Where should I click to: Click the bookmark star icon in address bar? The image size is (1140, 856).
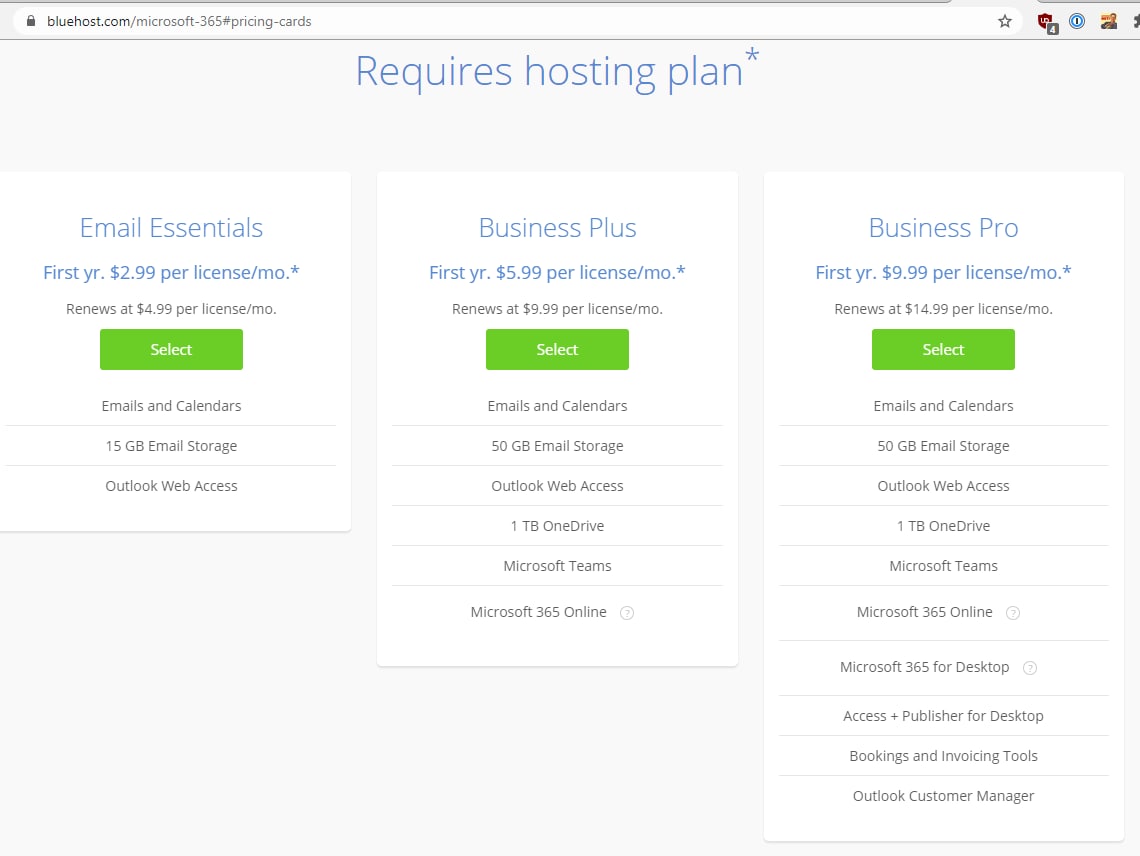[1005, 21]
